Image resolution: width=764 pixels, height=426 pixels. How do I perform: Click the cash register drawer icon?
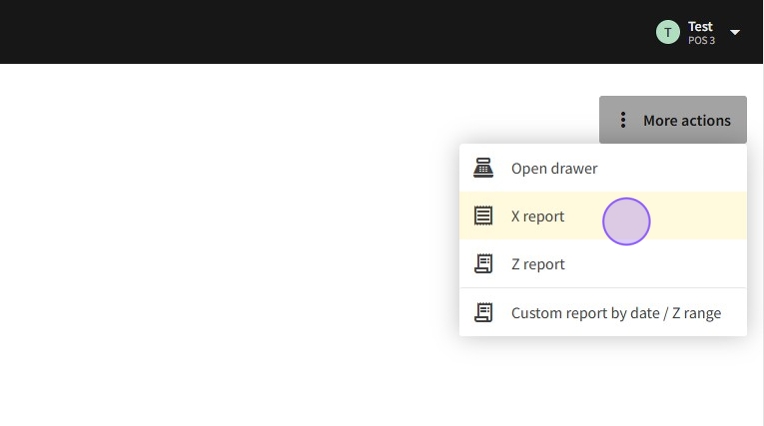(x=483, y=168)
